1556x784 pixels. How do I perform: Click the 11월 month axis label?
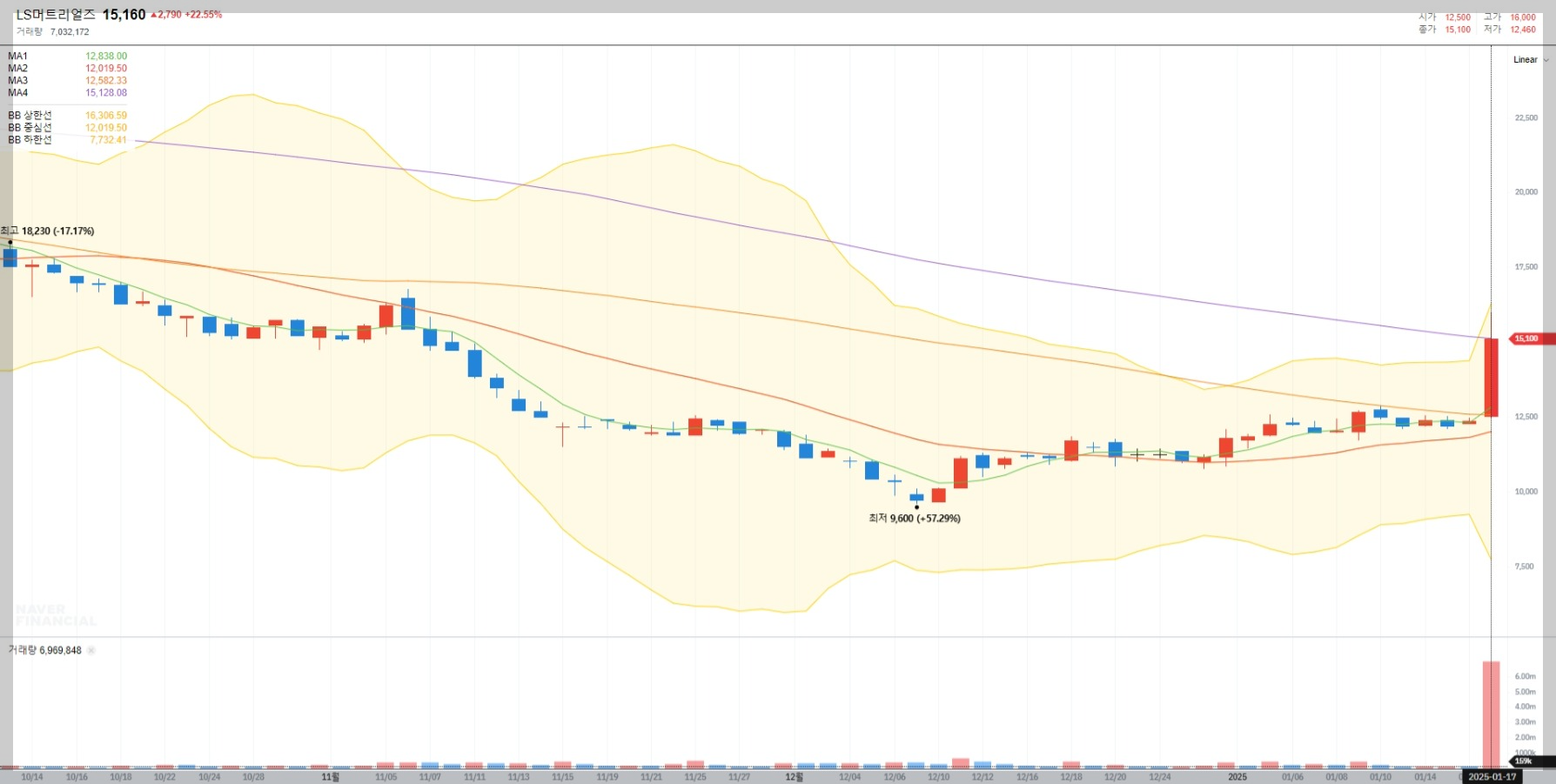(x=331, y=777)
